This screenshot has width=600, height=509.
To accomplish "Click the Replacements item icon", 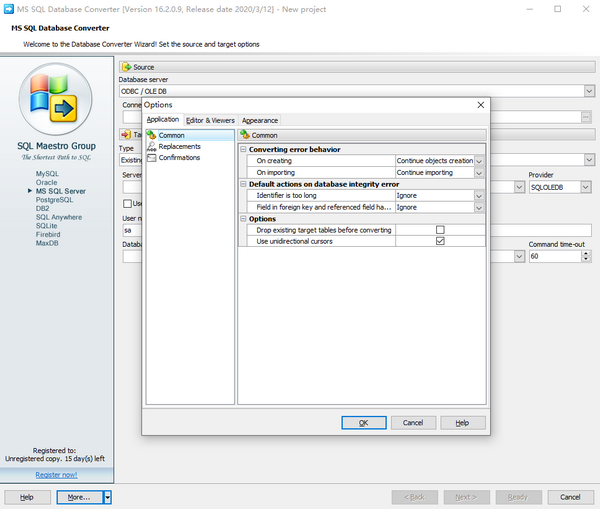I will pyautogui.click(x=152, y=146).
